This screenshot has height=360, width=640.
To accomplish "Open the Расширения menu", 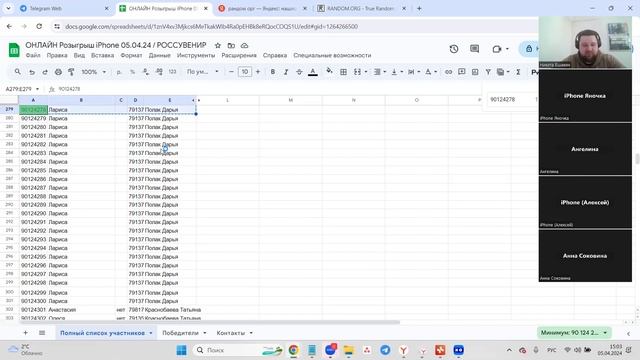I will pyautogui.click(x=239, y=55).
